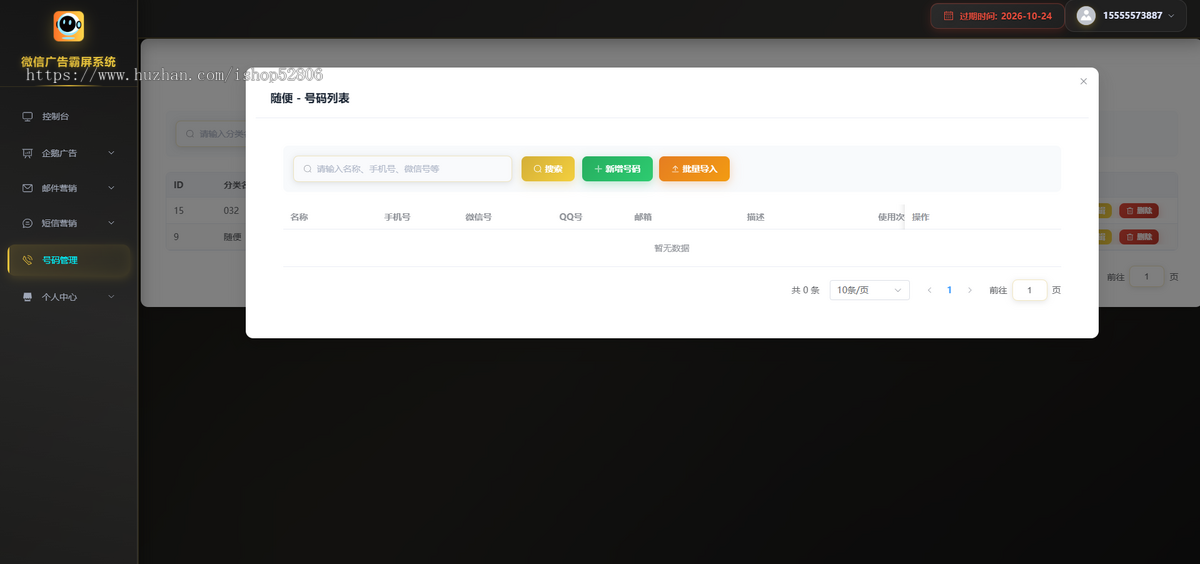Expand 企鹅广告 submenu chevron
1200x564 pixels.
(111, 153)
